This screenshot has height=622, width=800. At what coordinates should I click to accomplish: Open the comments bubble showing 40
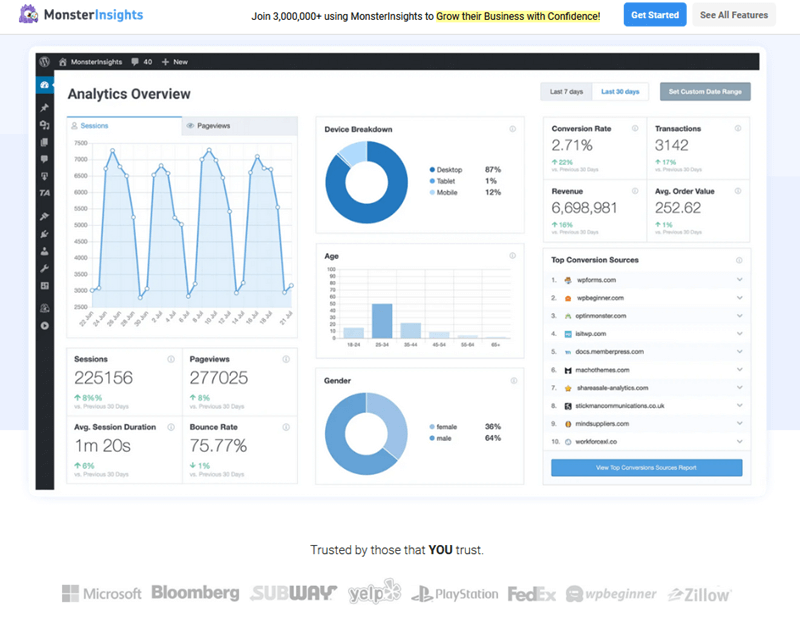pyautogui.click(x=141, y=61)
